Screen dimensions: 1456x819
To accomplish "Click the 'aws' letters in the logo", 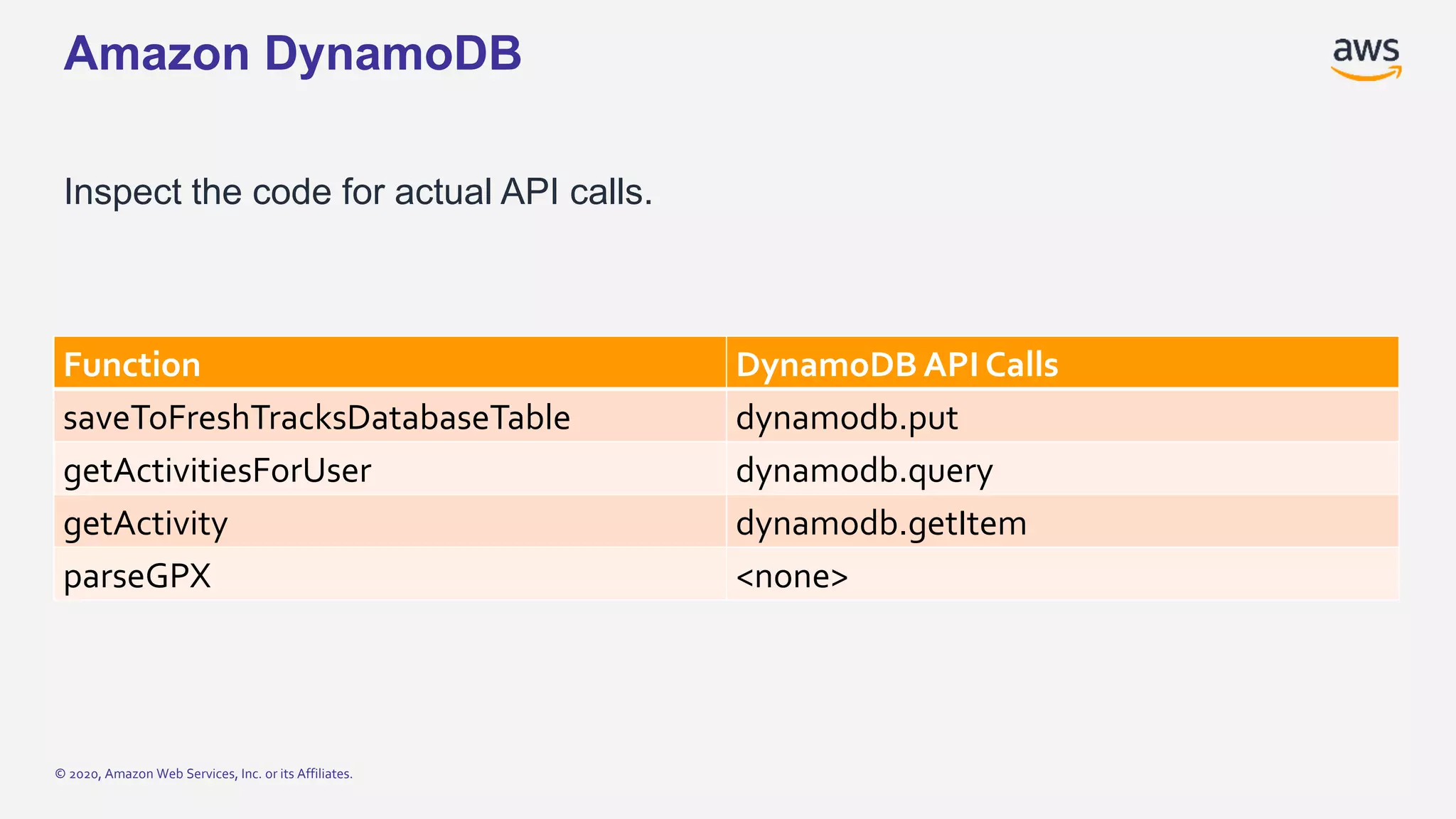I will [1365, 50].
